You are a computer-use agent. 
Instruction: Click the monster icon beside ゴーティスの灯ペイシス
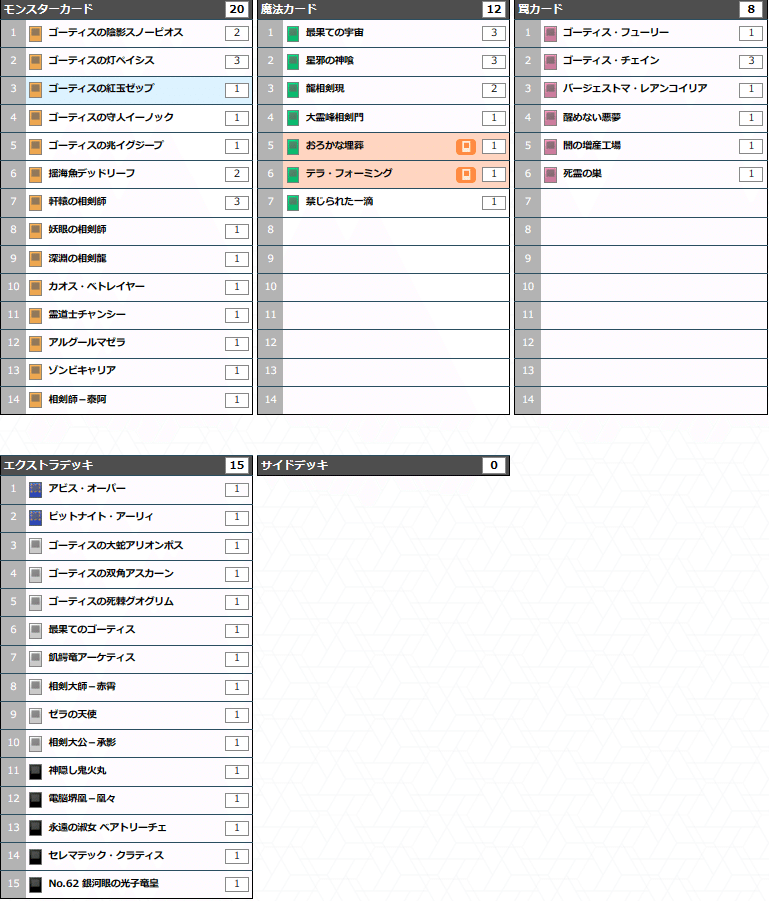[35, 61]
